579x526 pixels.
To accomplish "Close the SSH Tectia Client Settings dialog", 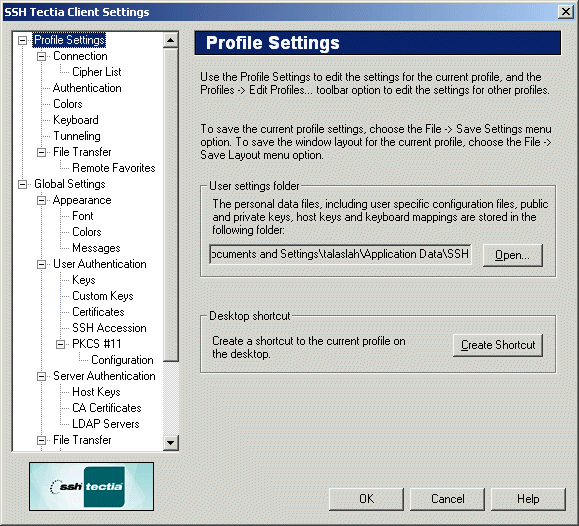I will (x=566, y=12).
